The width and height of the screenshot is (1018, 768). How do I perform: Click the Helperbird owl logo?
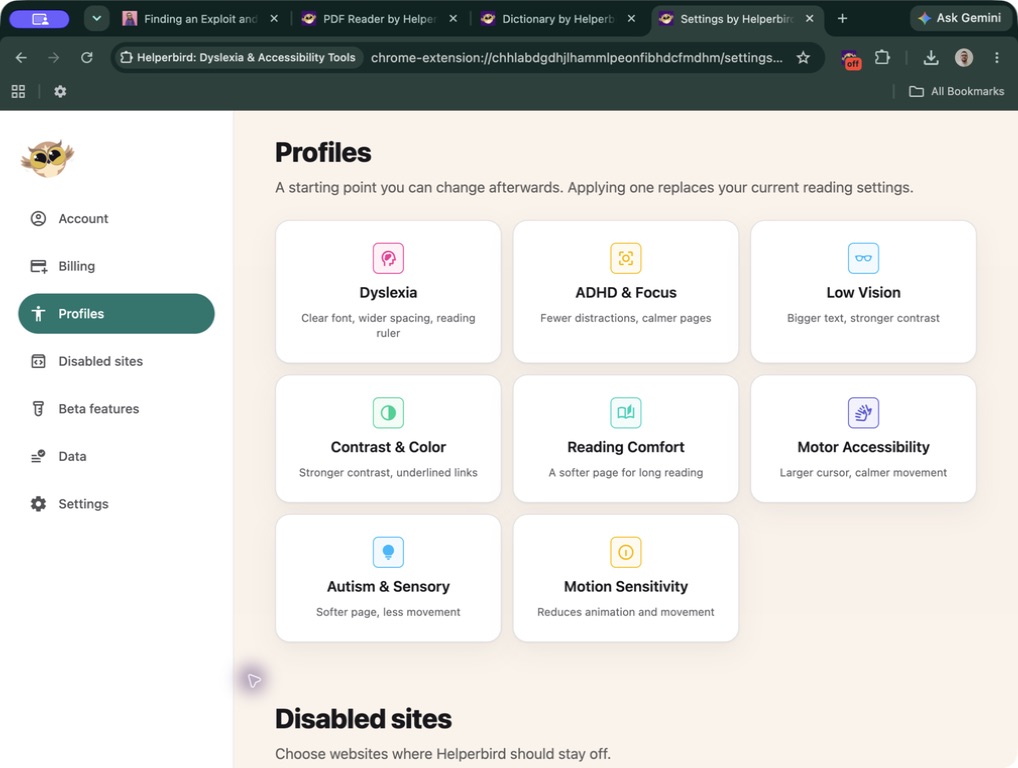[x=47, y=158]
